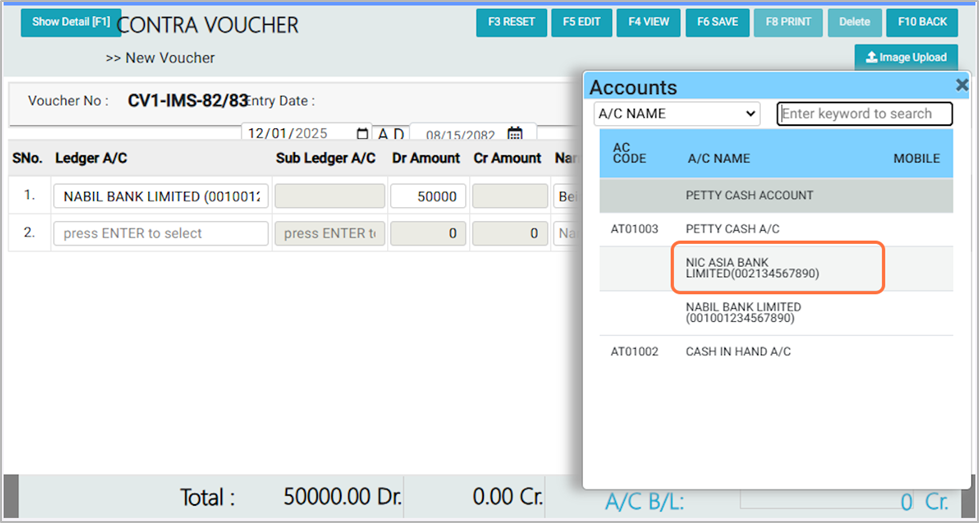
Task: Open F4 VIEW voucher list
Action: pos(649,22)
